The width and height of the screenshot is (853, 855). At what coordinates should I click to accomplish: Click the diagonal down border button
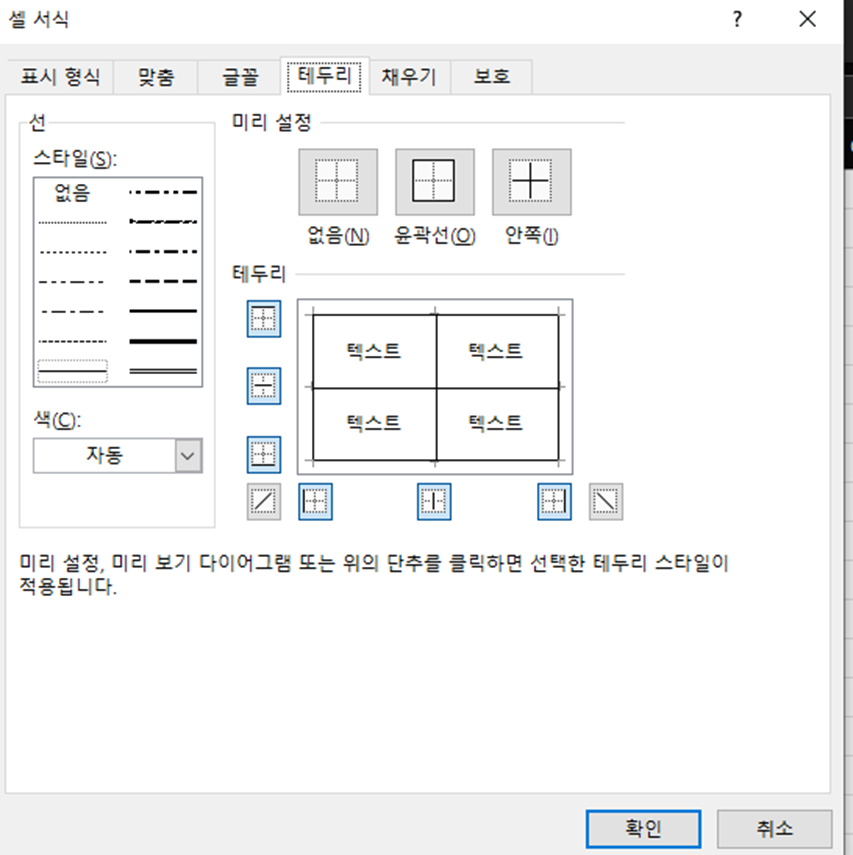tap(605, 502)
